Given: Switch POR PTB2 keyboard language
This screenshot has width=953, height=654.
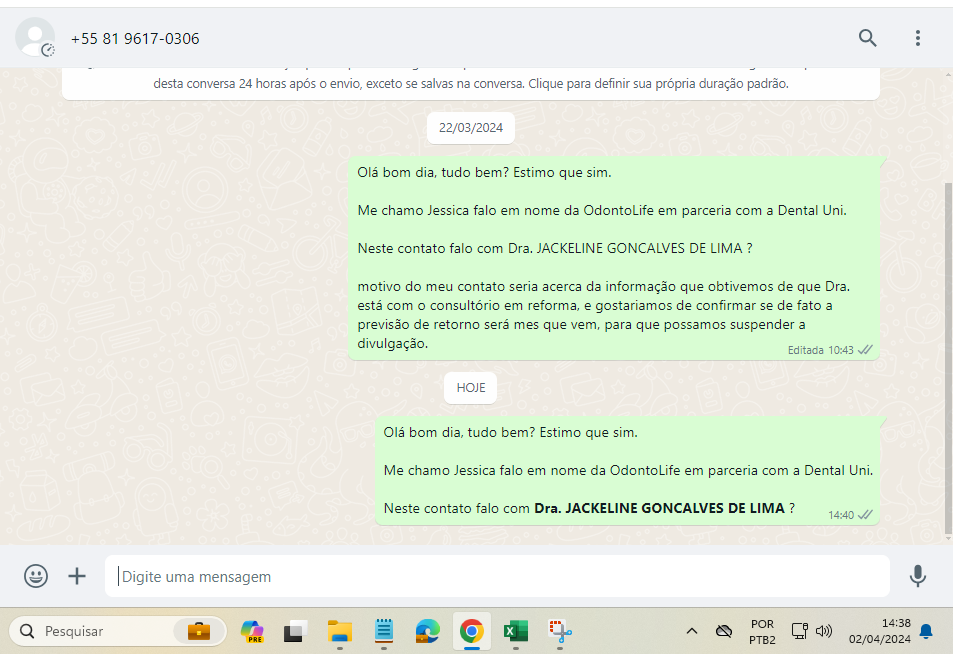Looking at the screenshot, I should click(762, 632).
